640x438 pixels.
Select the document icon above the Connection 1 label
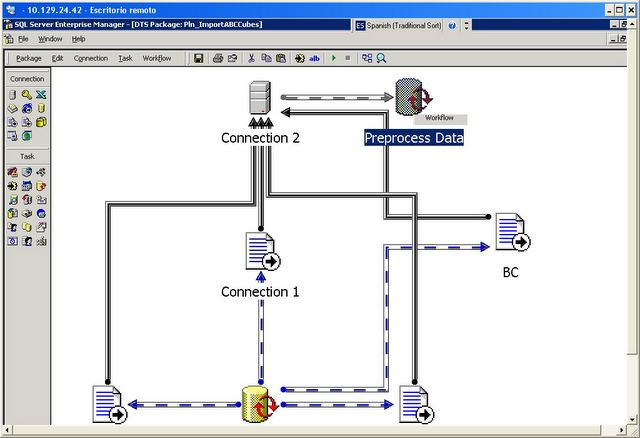click(x=263, y=251)
